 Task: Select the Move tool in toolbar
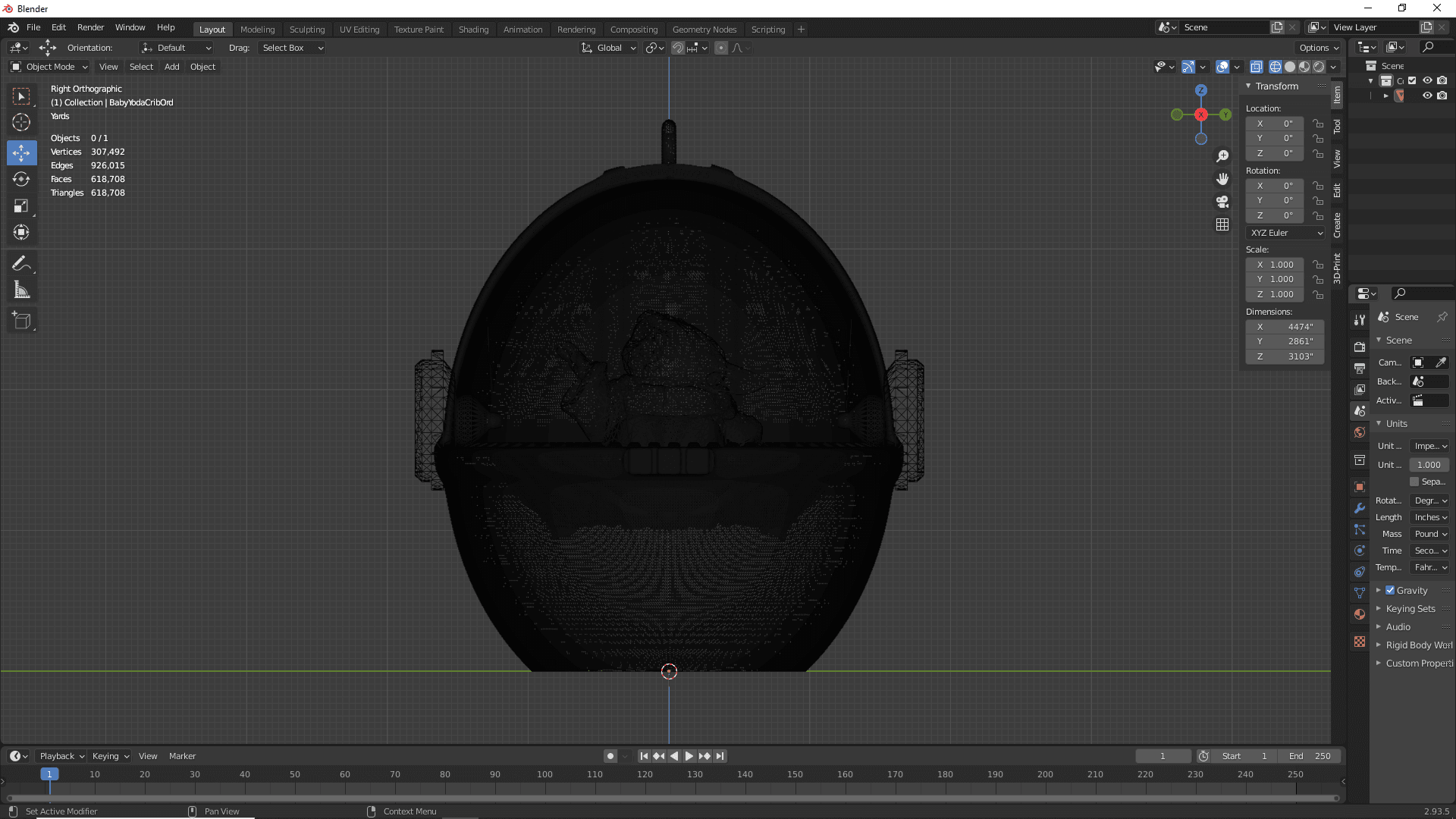click(x=22, y=152)
